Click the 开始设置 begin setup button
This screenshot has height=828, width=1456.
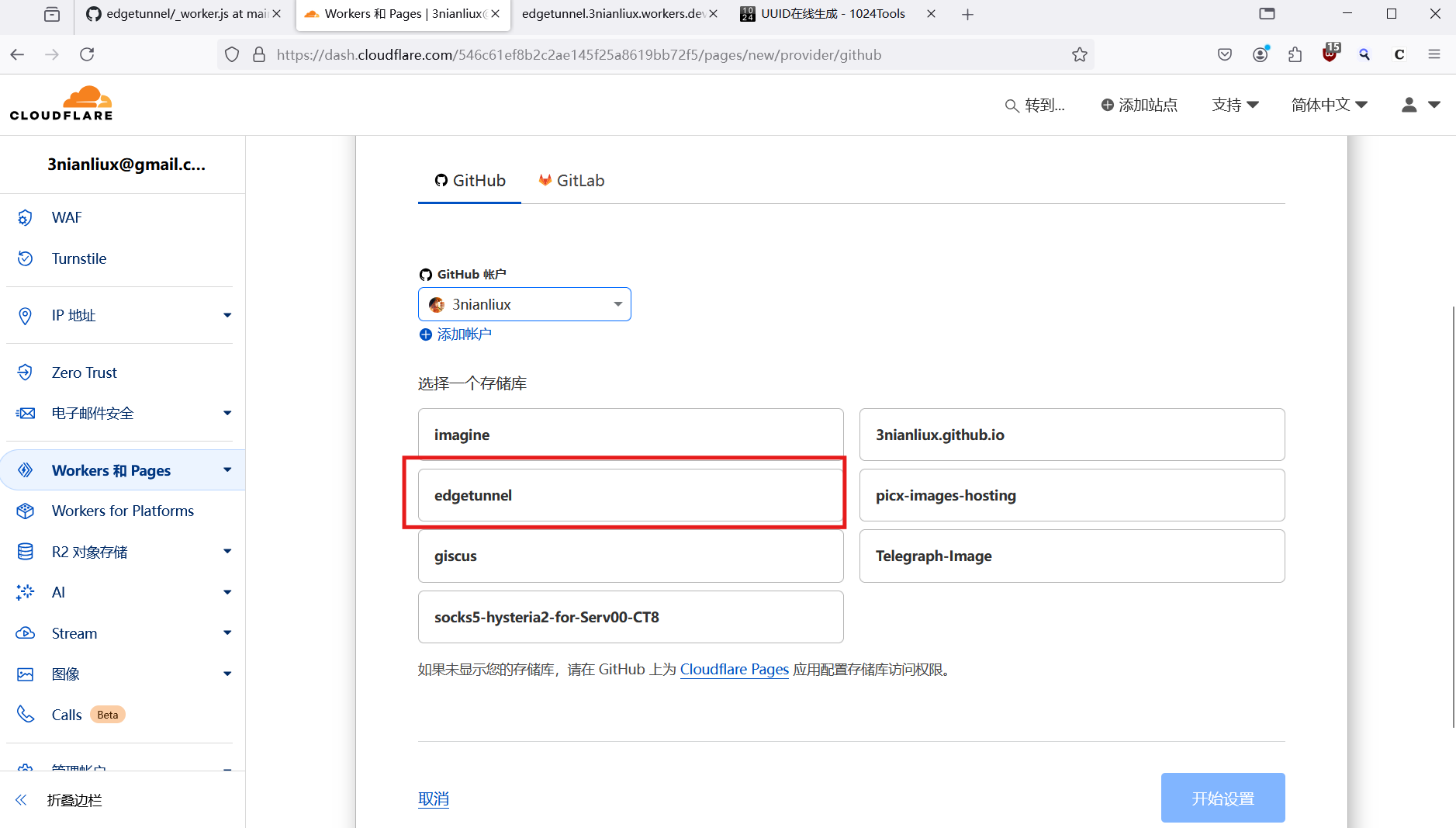1223,798
